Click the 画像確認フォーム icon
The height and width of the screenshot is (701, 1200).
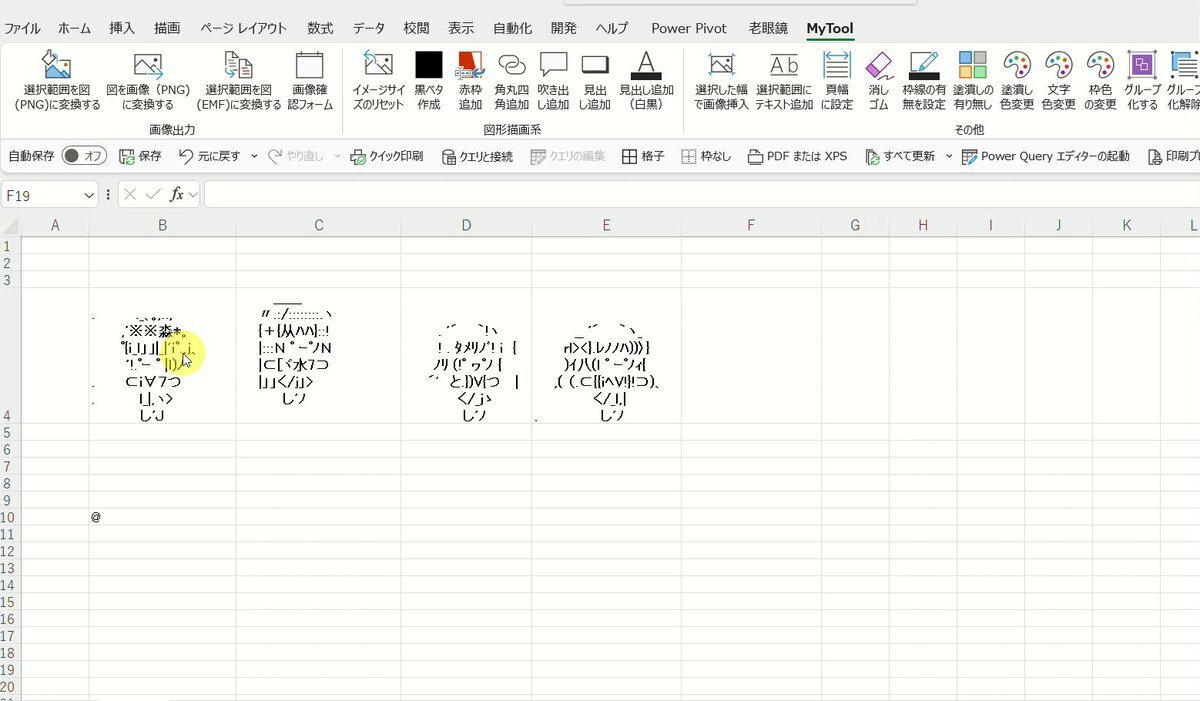click(x=310, y=67)
